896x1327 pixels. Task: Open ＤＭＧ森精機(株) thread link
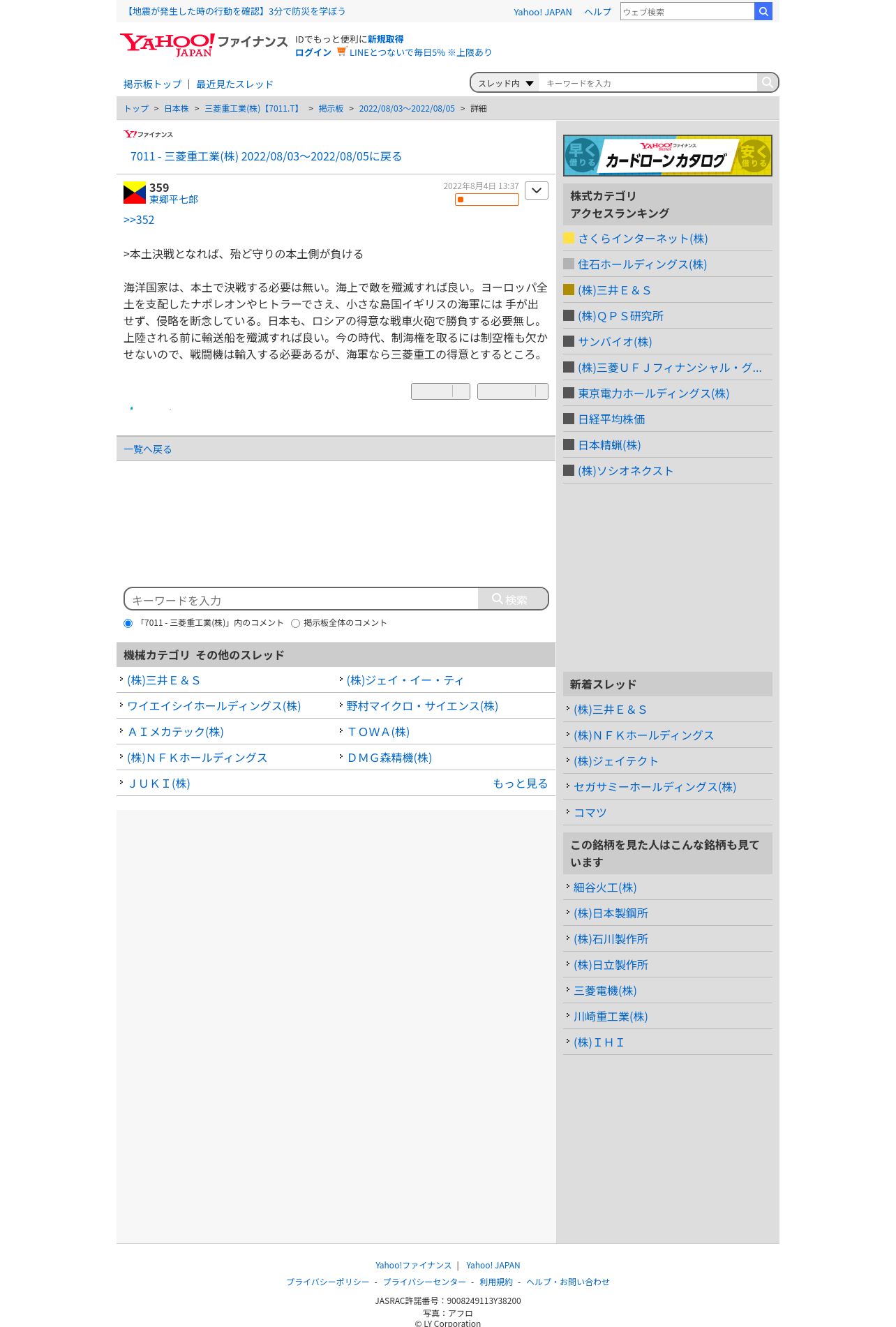[x=389, y=758]
